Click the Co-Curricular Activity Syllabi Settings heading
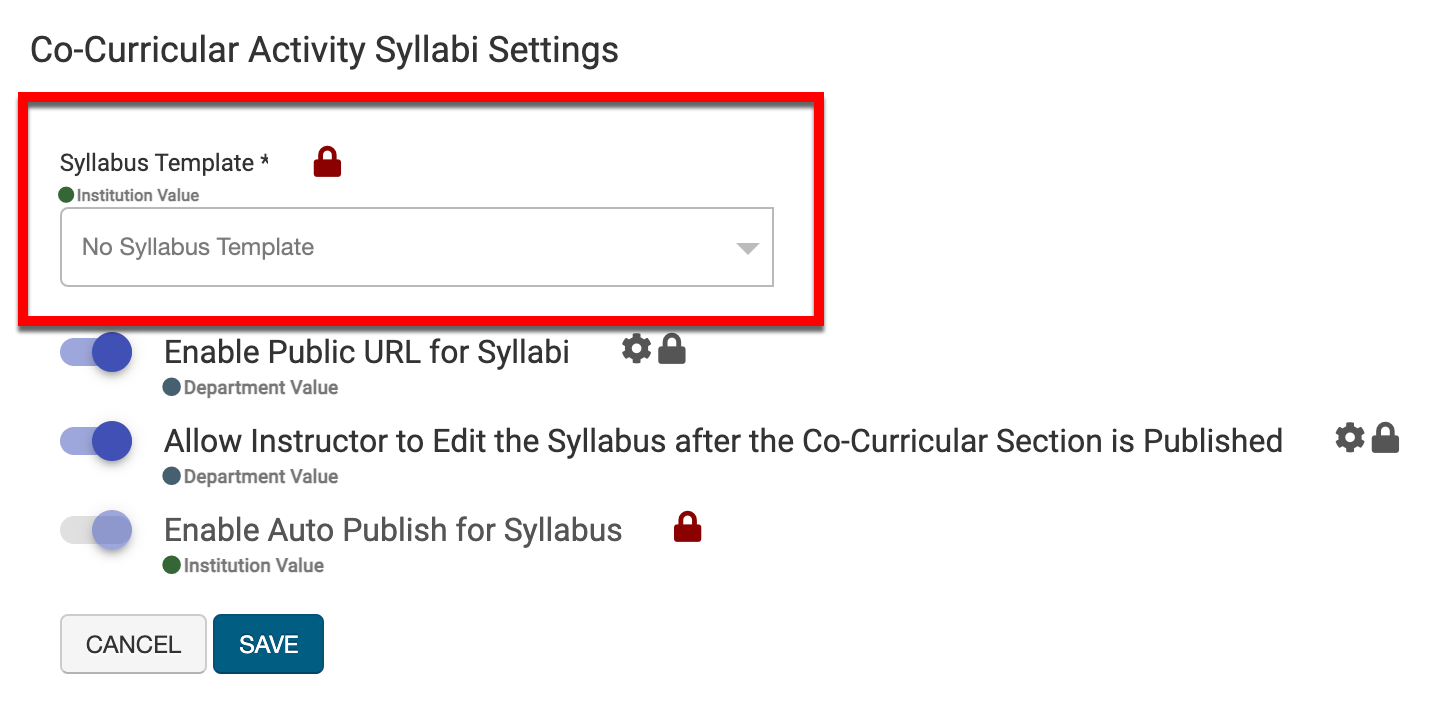 (x=325, y=50)
